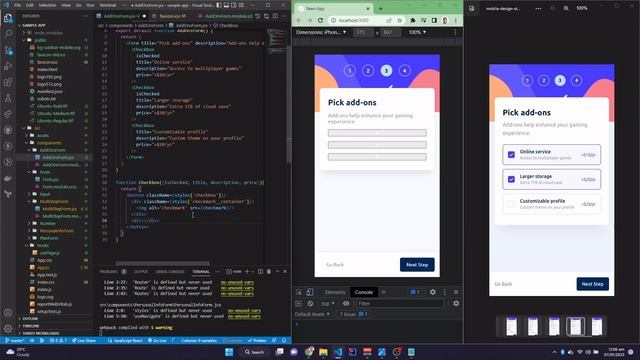Open the Run and Debug view
The width and height of the screenshot is (640, 360).
[x=8, y=66]
